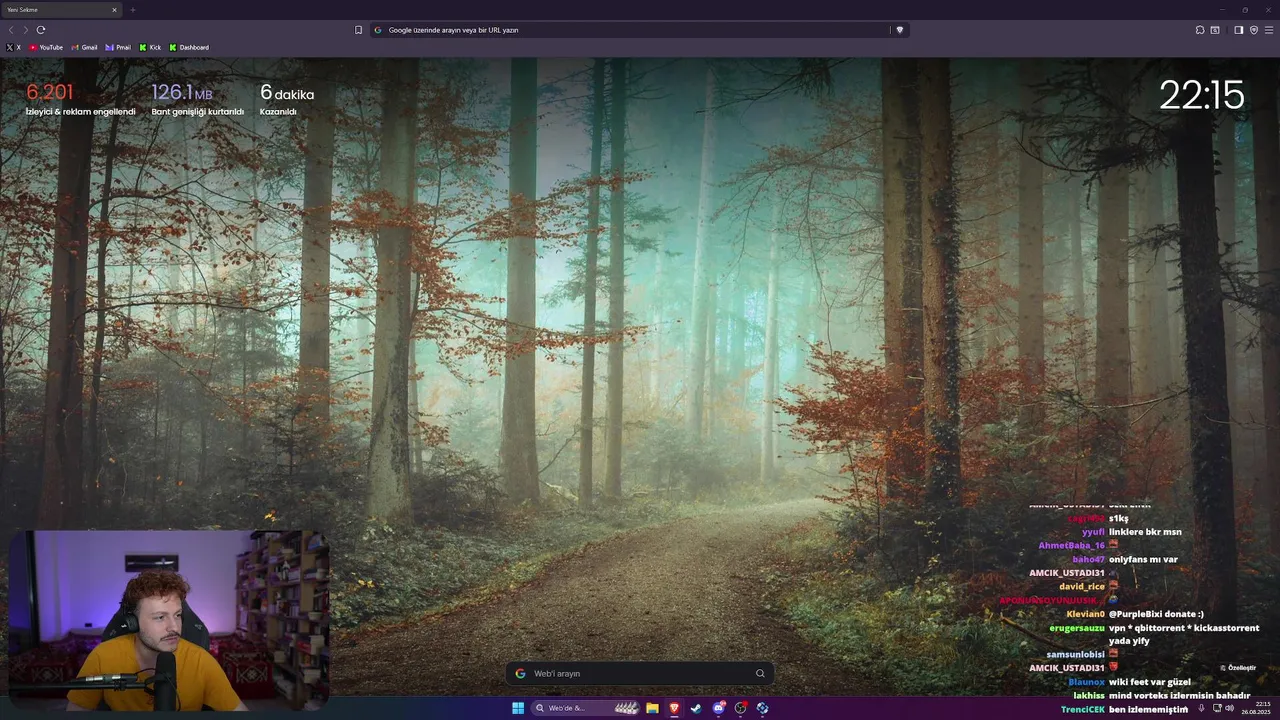The height and width of the screenshot is (720, 1280).
Task: Click chat message 'onlyfans mı var'
Action: tap(1143, 560)
